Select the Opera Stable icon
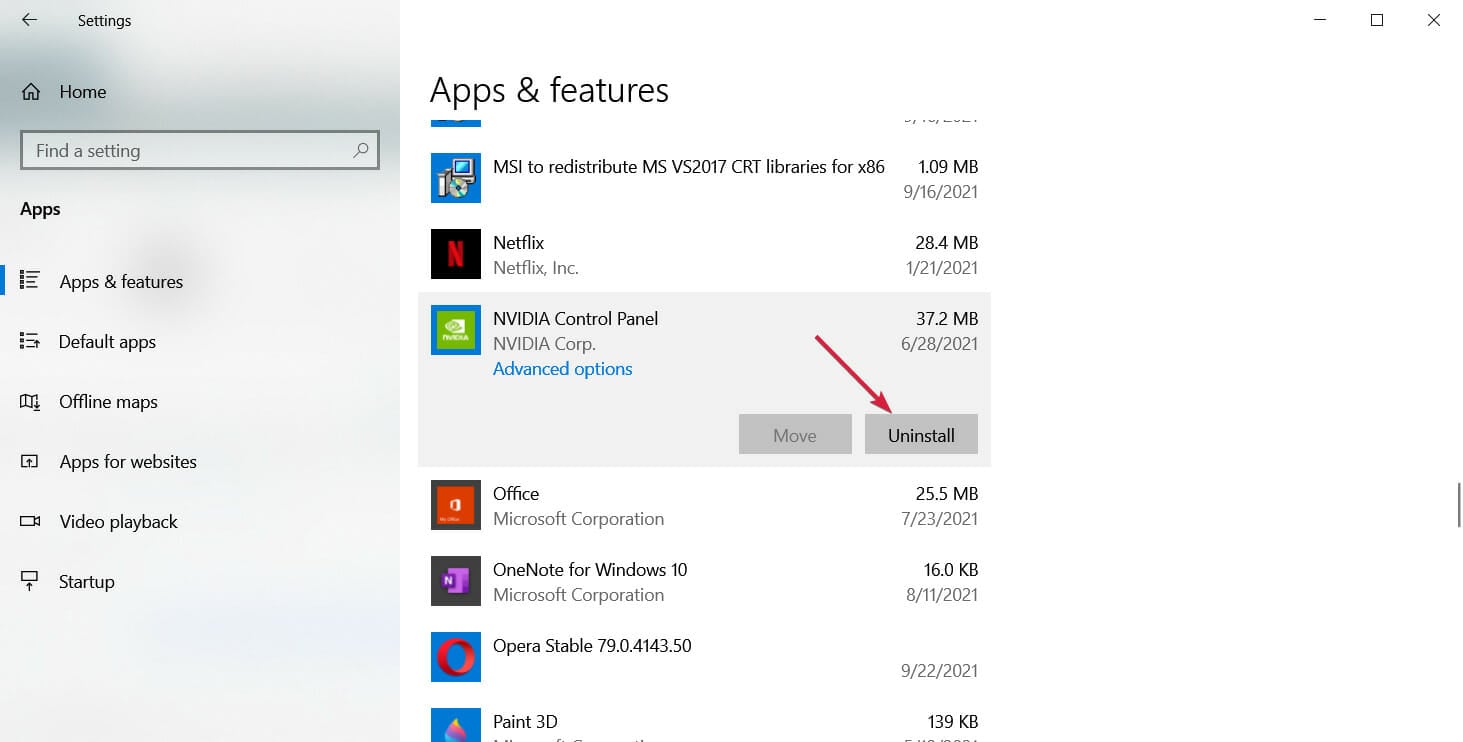 point(455,656)
